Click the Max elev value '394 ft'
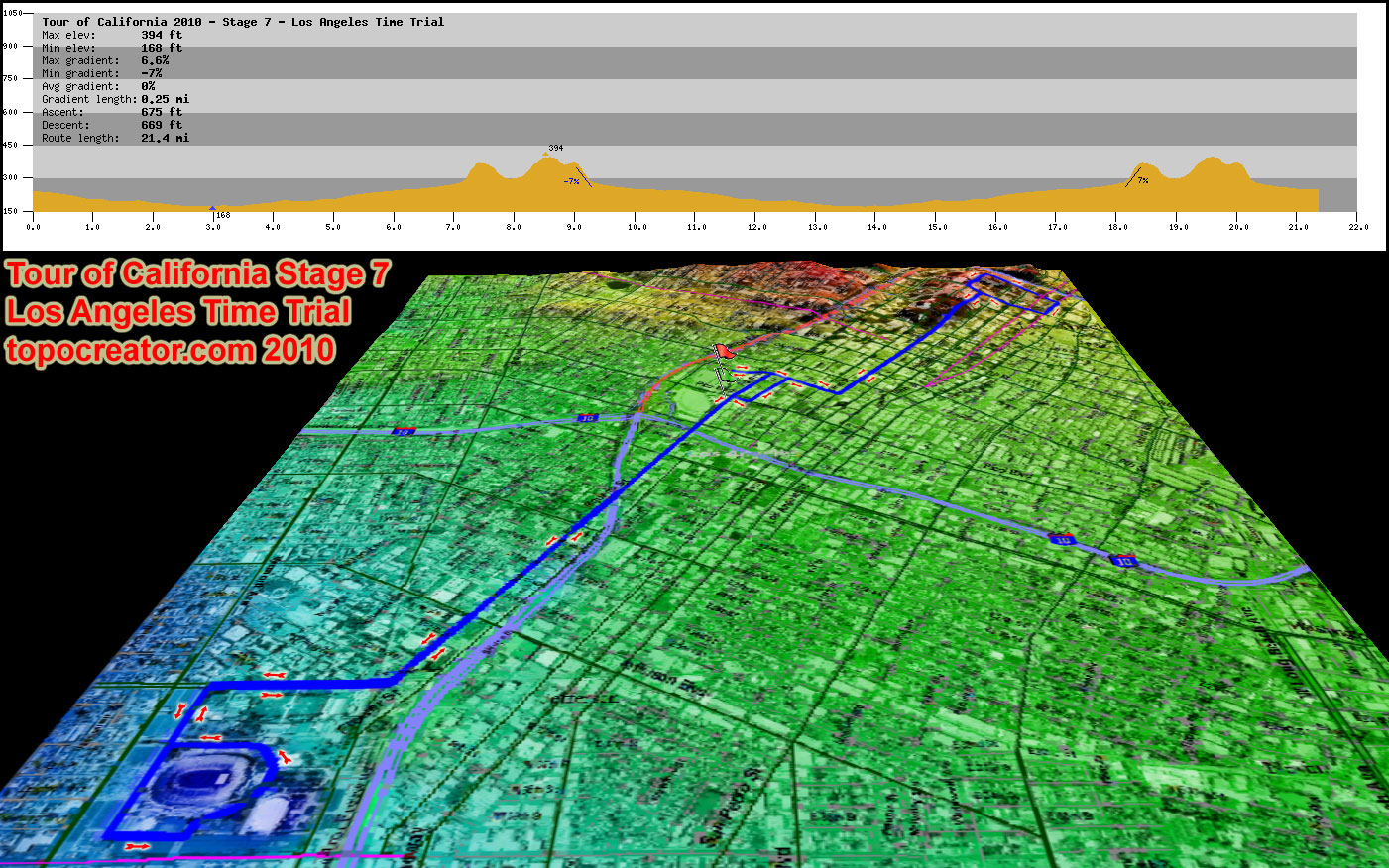This screenshot has width=1389, height=868. 162,35
